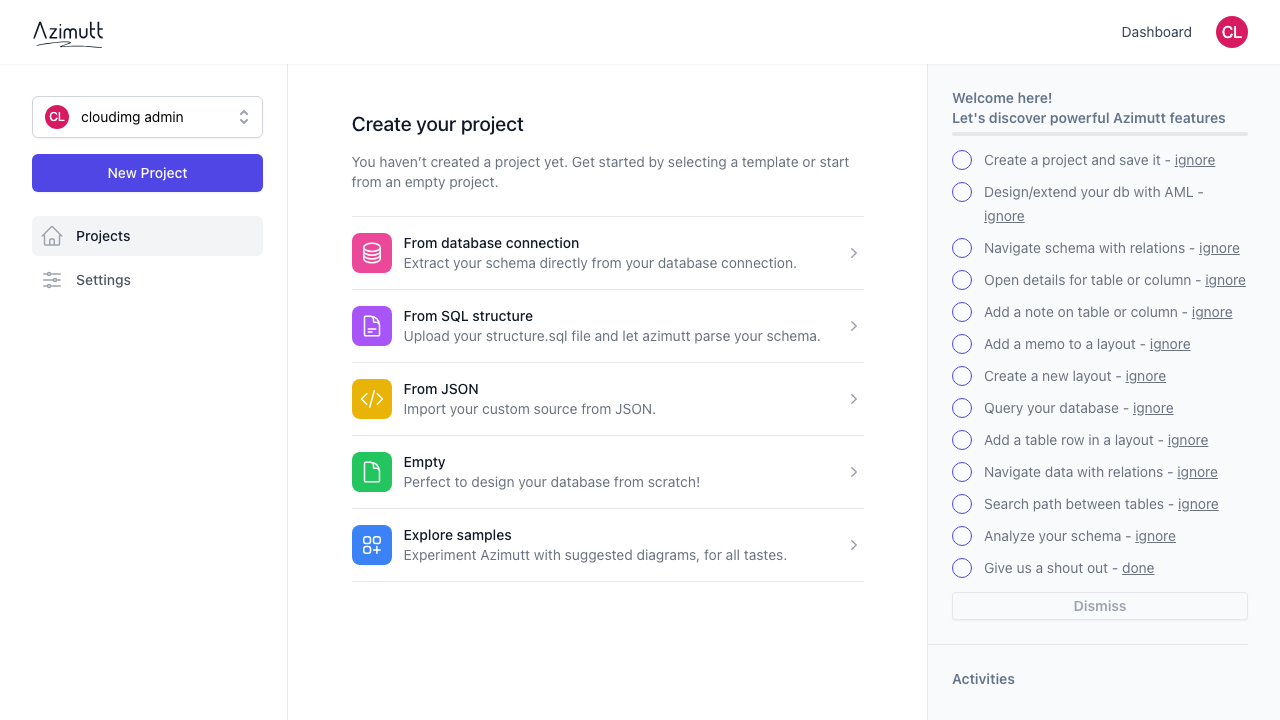Screen dimensions: 1280x720
Task: Click the 'Activities' heading
Action: pyautogui.click(x=983, y=679)
